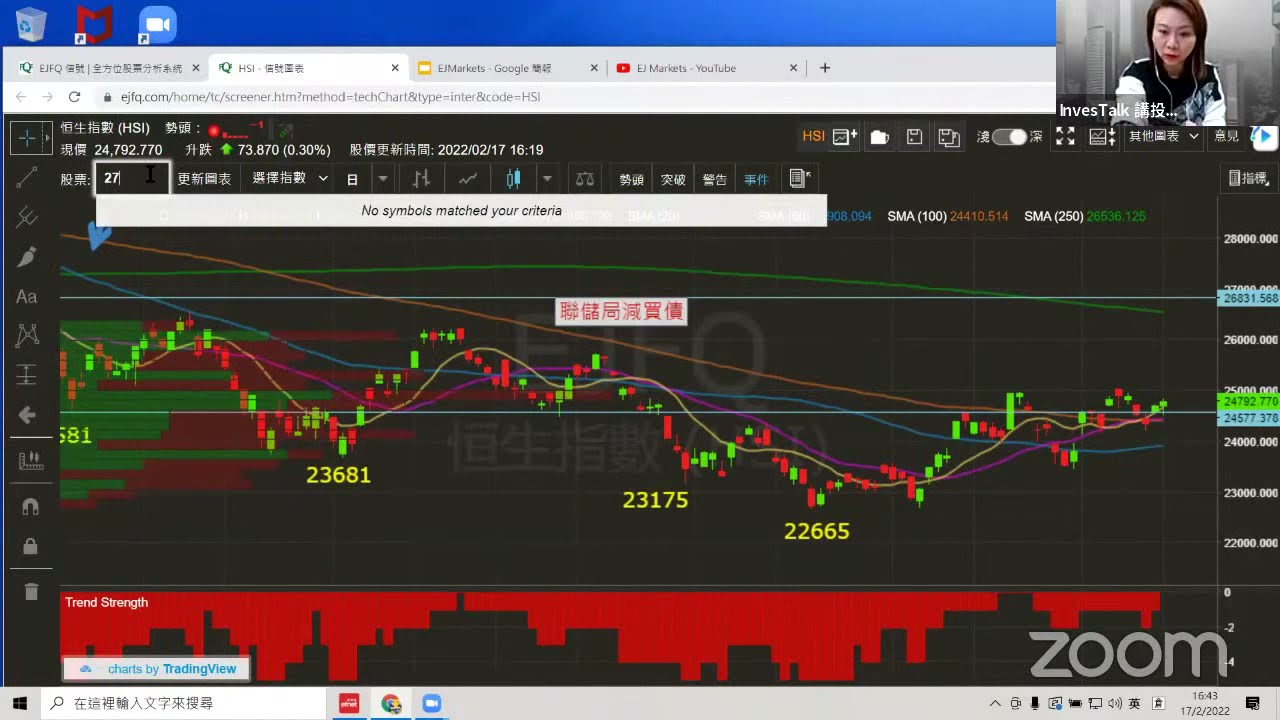Click the 意見 feedback button
The image size is (1280, 720).
pos(1226,136)
